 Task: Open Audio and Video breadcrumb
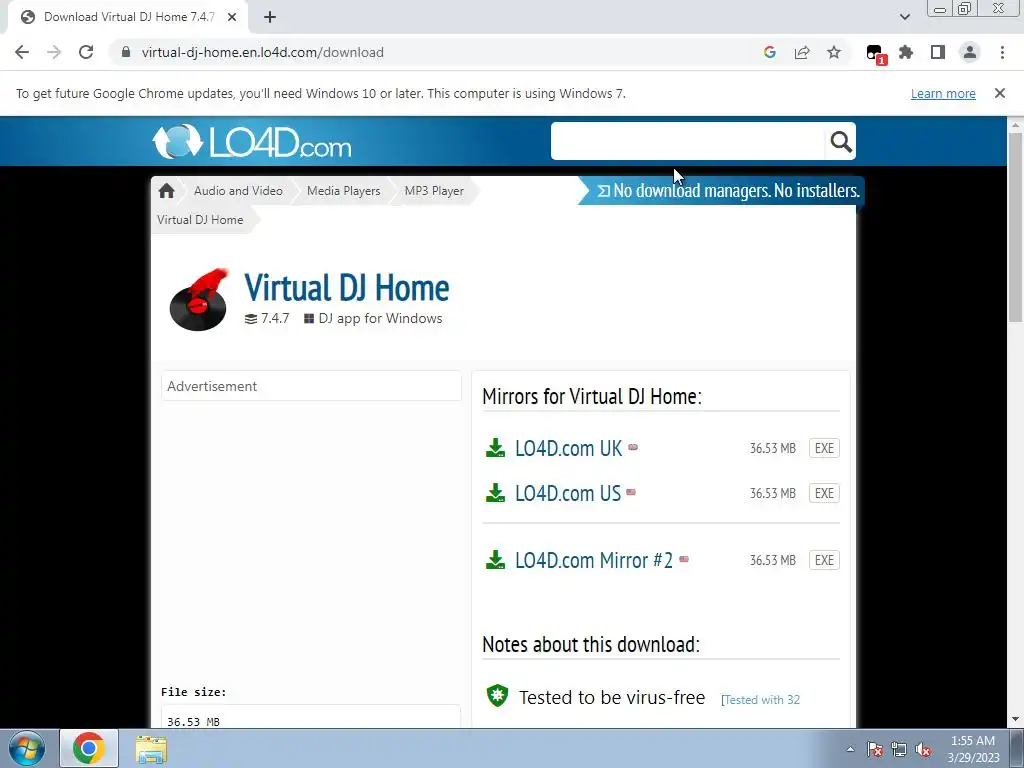[238, 191]
